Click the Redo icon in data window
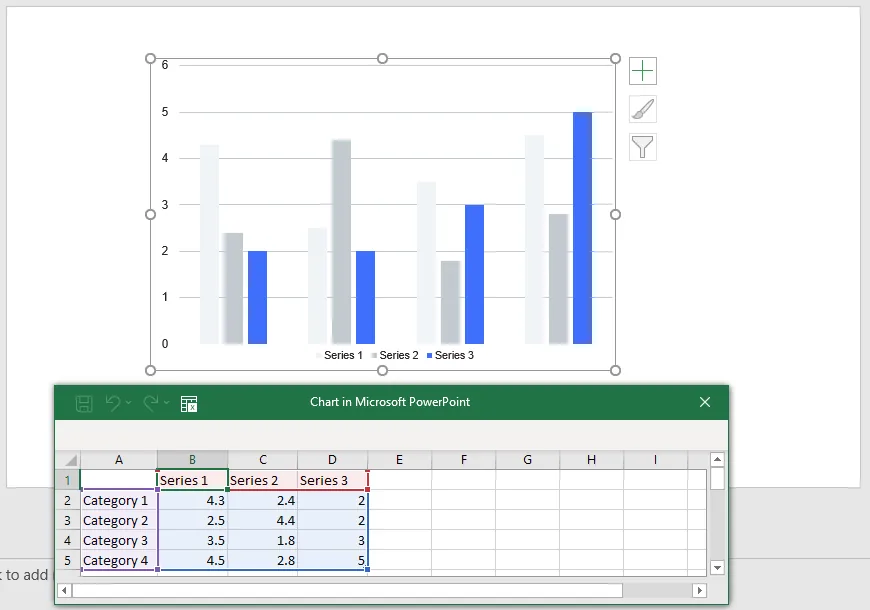The image size is (870, 610). coord(151,403)
